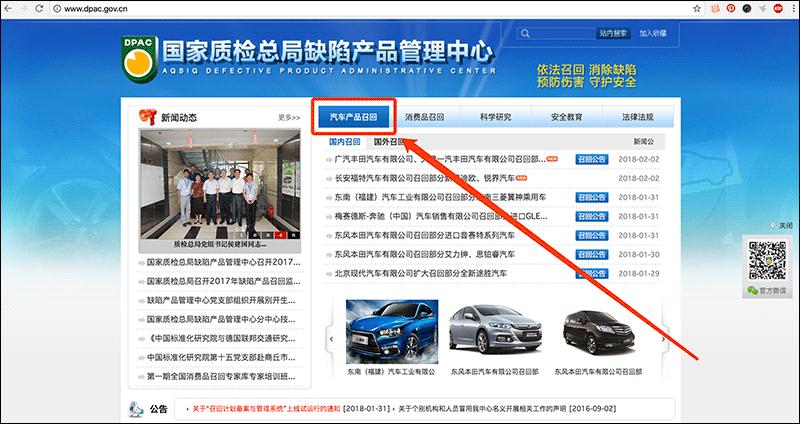
Task: Select the 汽车产品召回 tab
Action: (x=354, y=117)
